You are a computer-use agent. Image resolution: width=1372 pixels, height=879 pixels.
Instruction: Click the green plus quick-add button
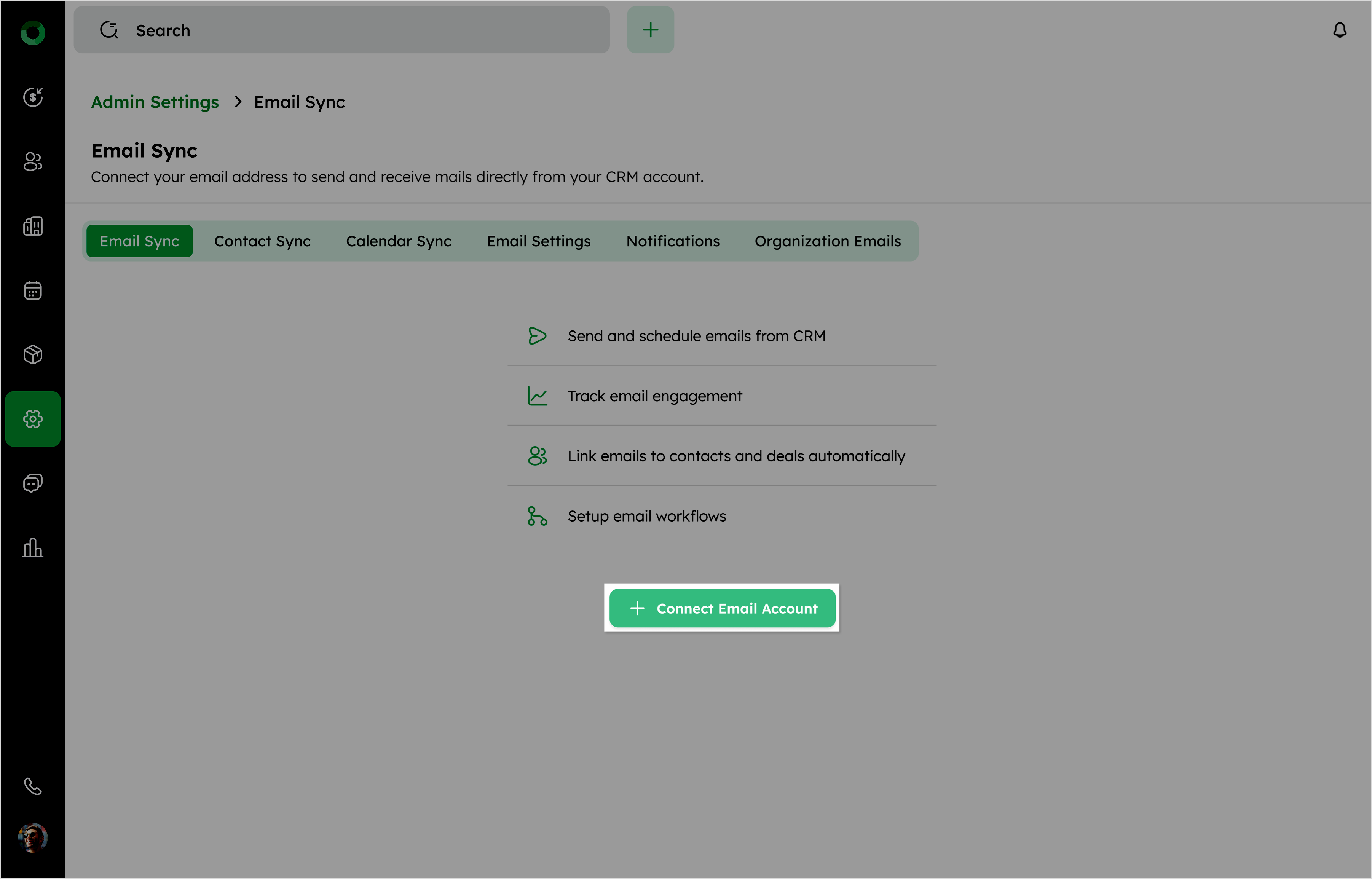coord(650,30)
